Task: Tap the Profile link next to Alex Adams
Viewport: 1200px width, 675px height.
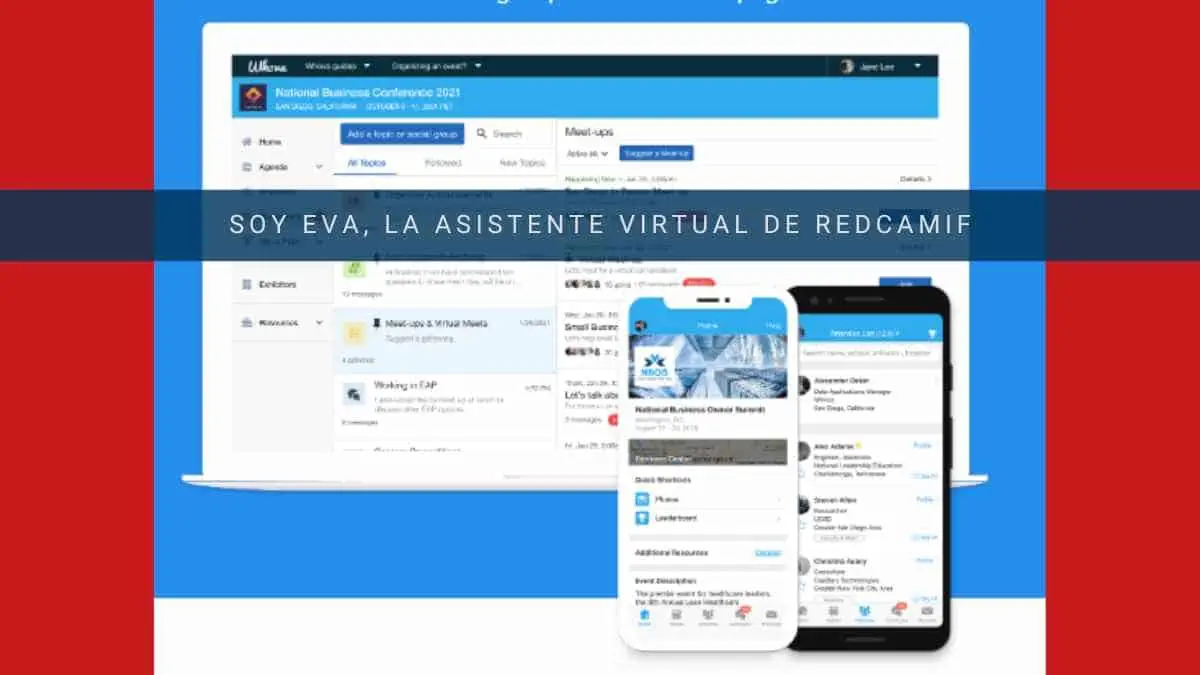Action: point(924,445)
